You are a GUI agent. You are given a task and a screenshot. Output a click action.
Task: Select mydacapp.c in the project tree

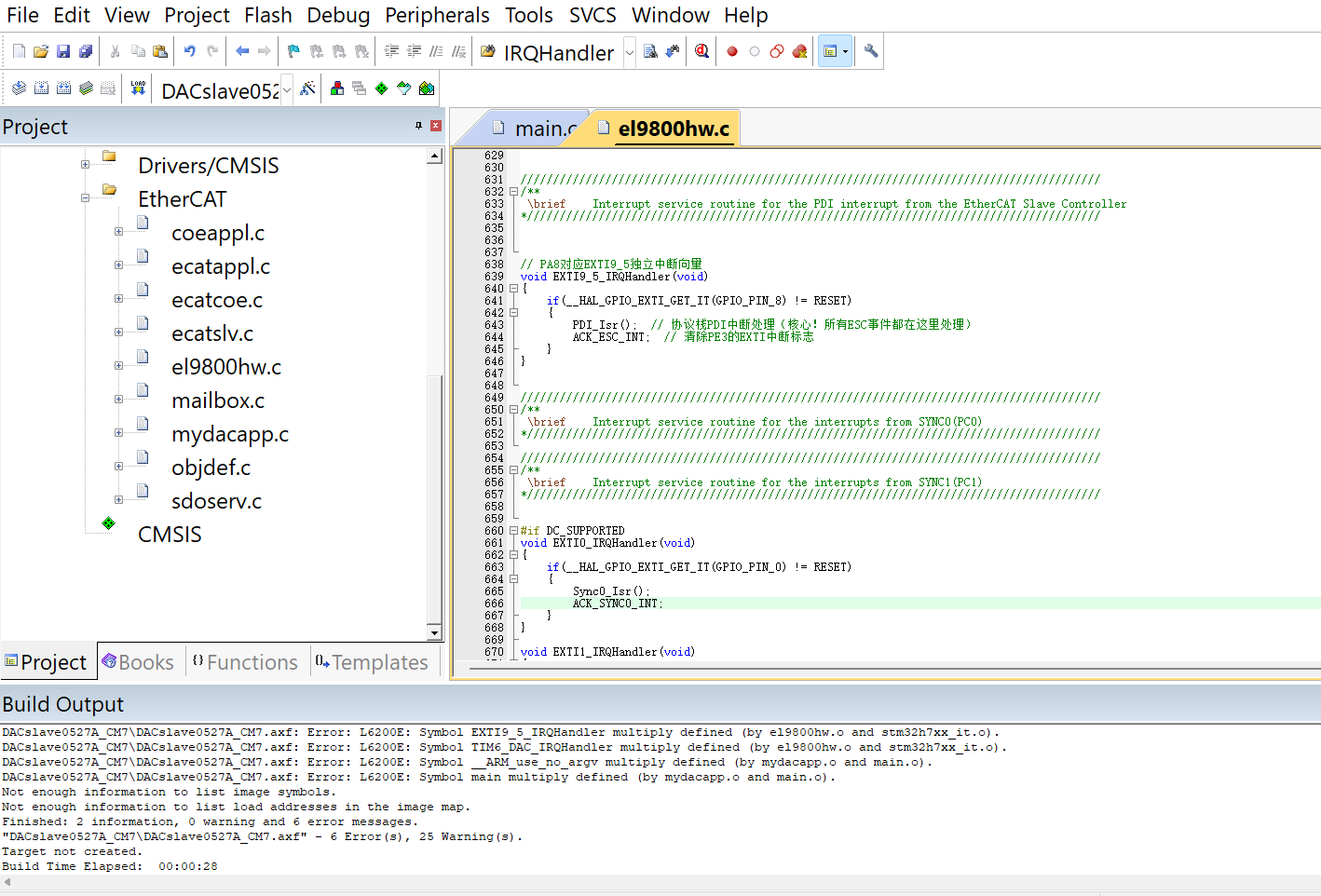[230, 434]
